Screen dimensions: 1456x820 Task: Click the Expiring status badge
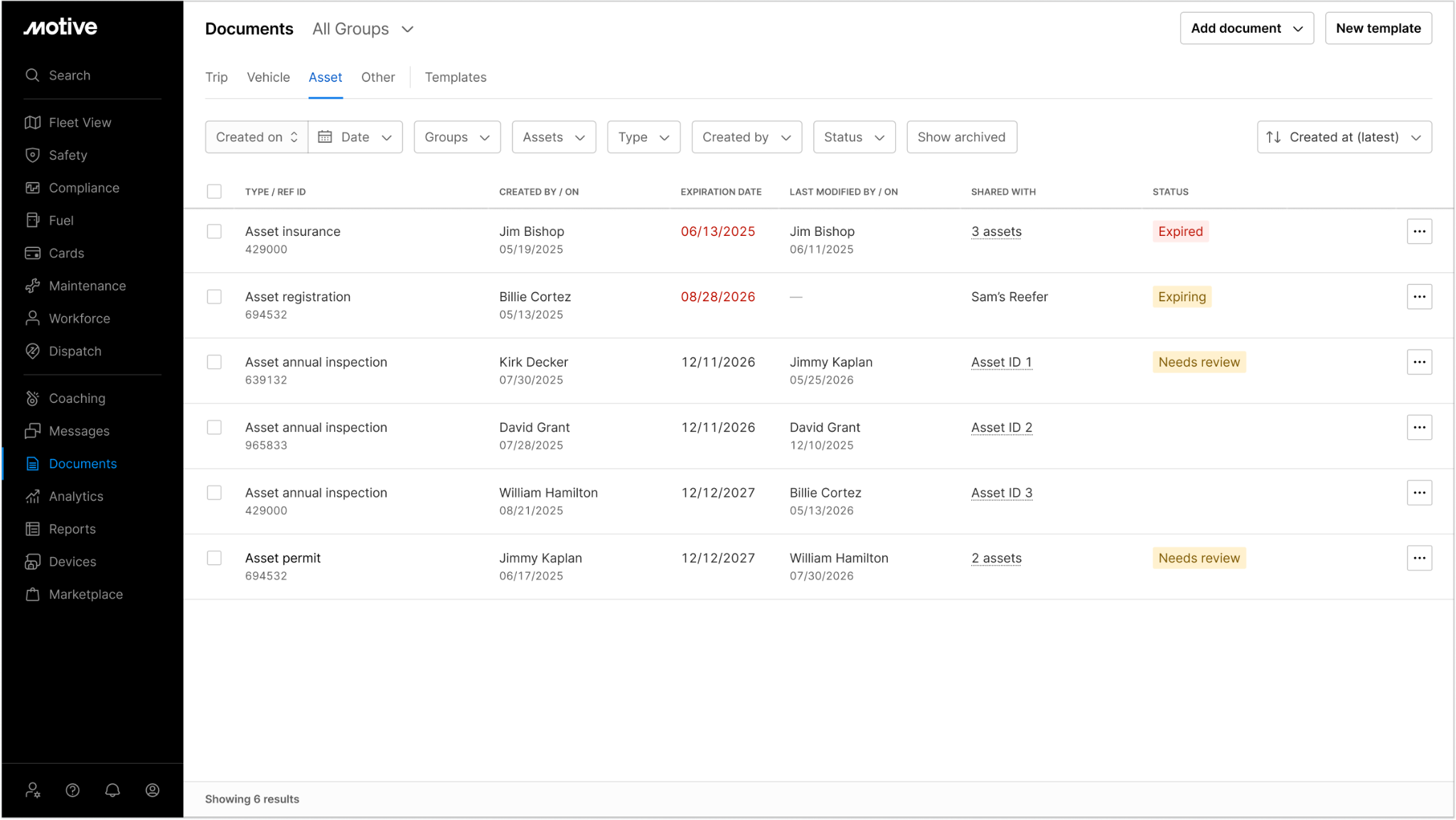click(x=1182, y=297)
